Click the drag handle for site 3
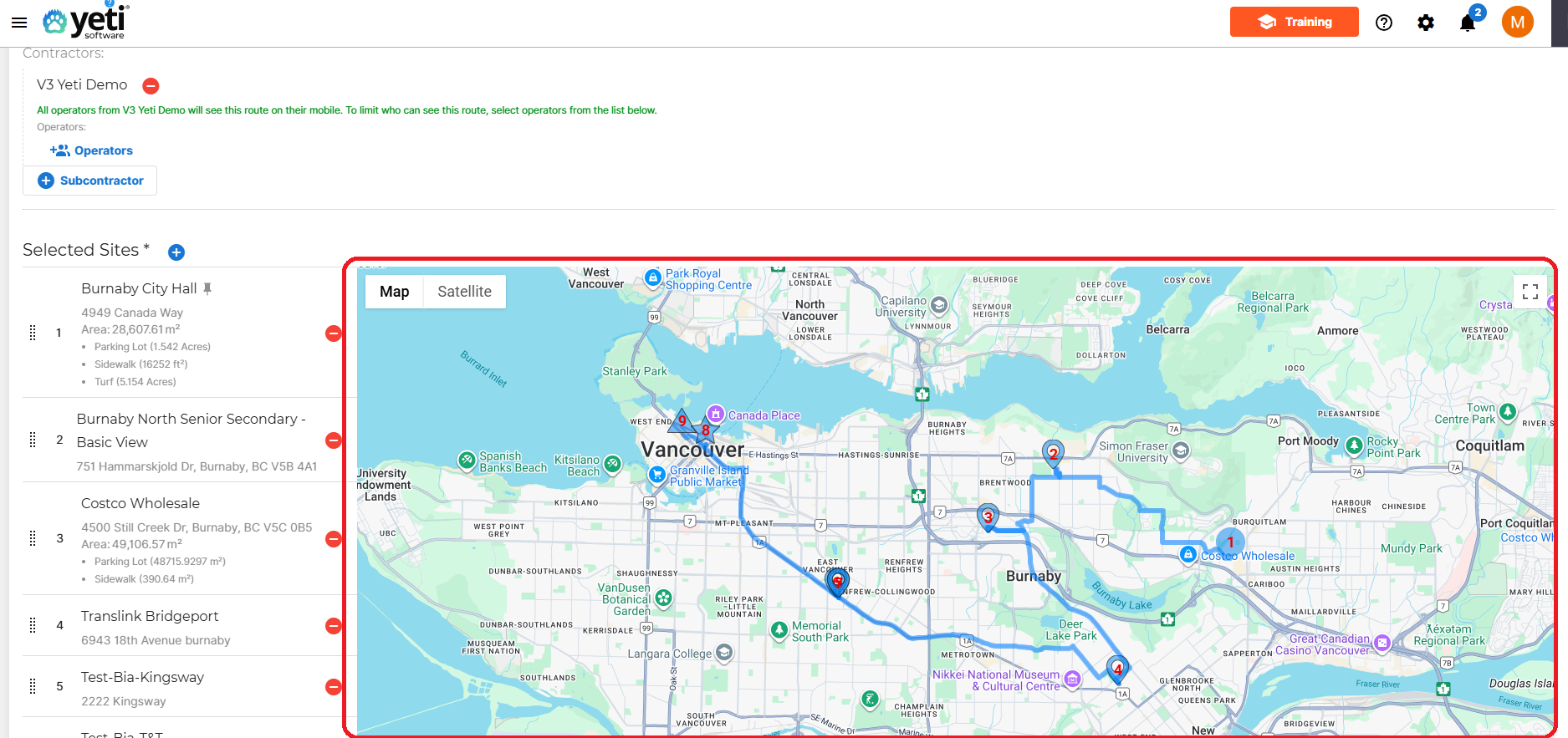1568x738 pixels. point(33,538)
